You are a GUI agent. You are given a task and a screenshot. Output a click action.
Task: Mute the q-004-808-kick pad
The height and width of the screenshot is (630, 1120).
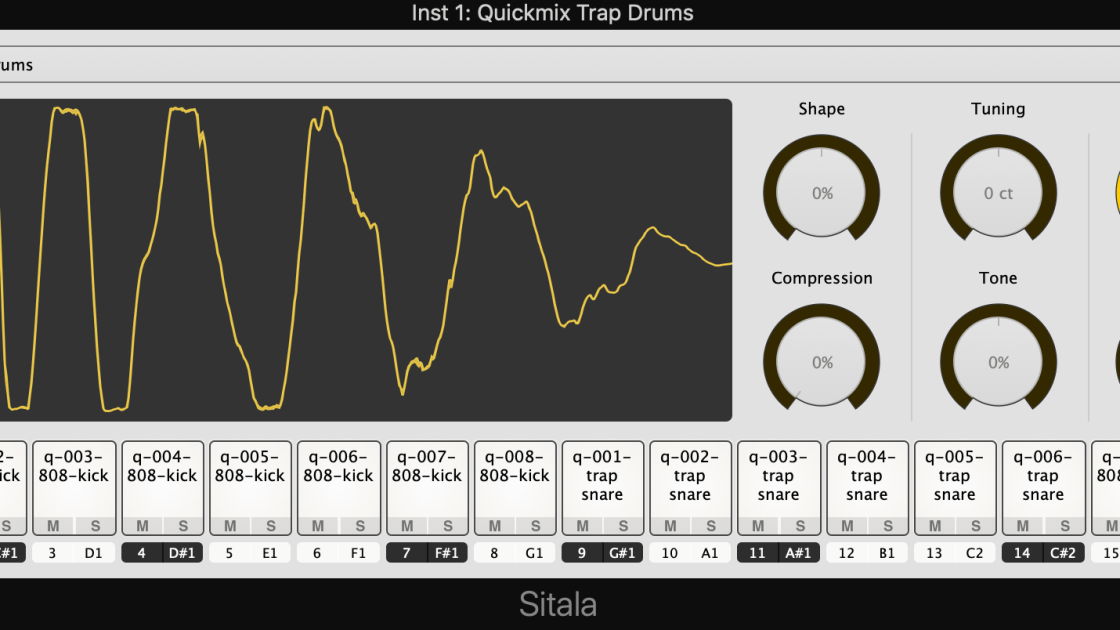click(x=143, y=526)
